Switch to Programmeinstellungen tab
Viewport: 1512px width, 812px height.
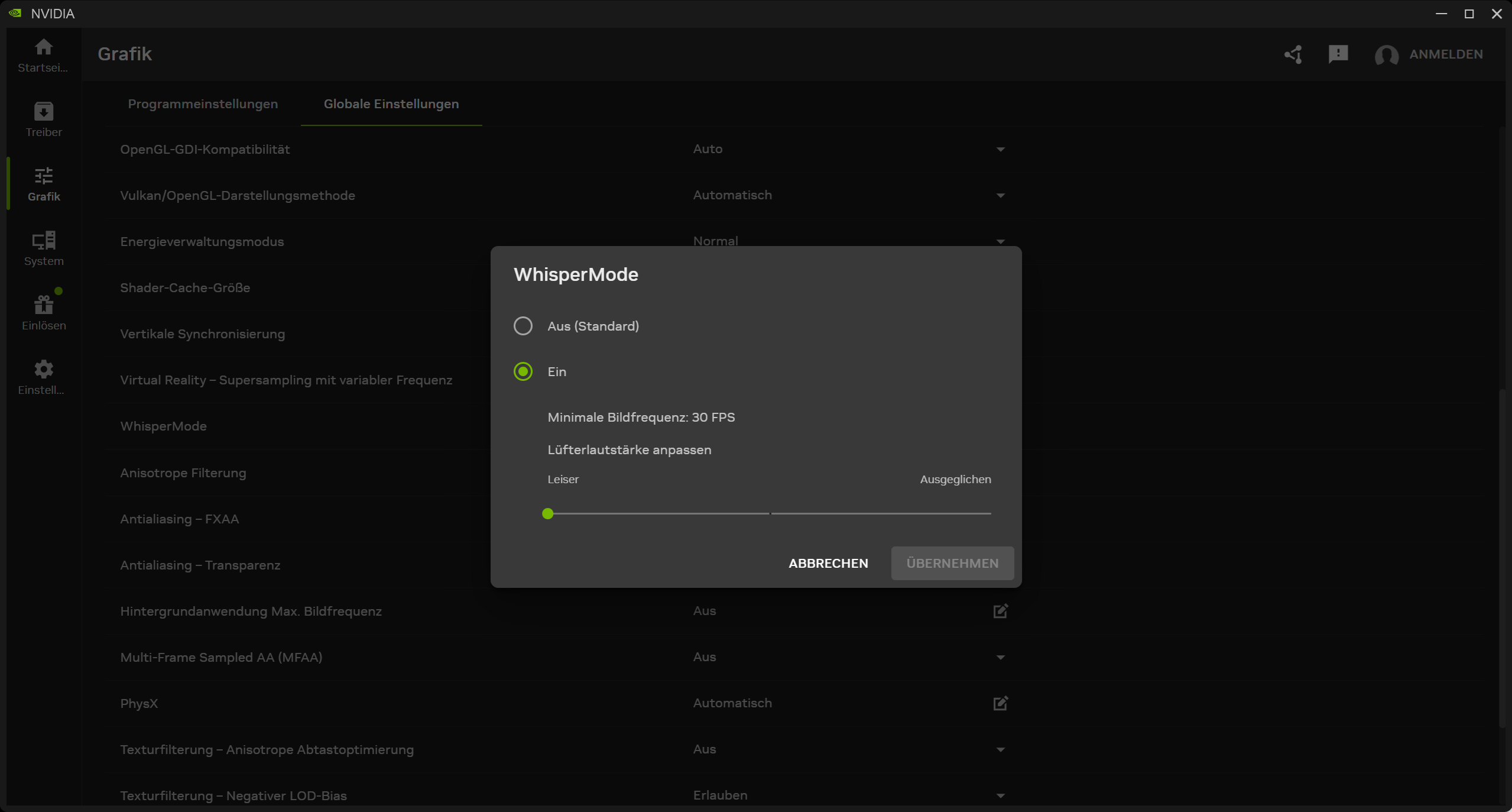[x=203, y=104]
